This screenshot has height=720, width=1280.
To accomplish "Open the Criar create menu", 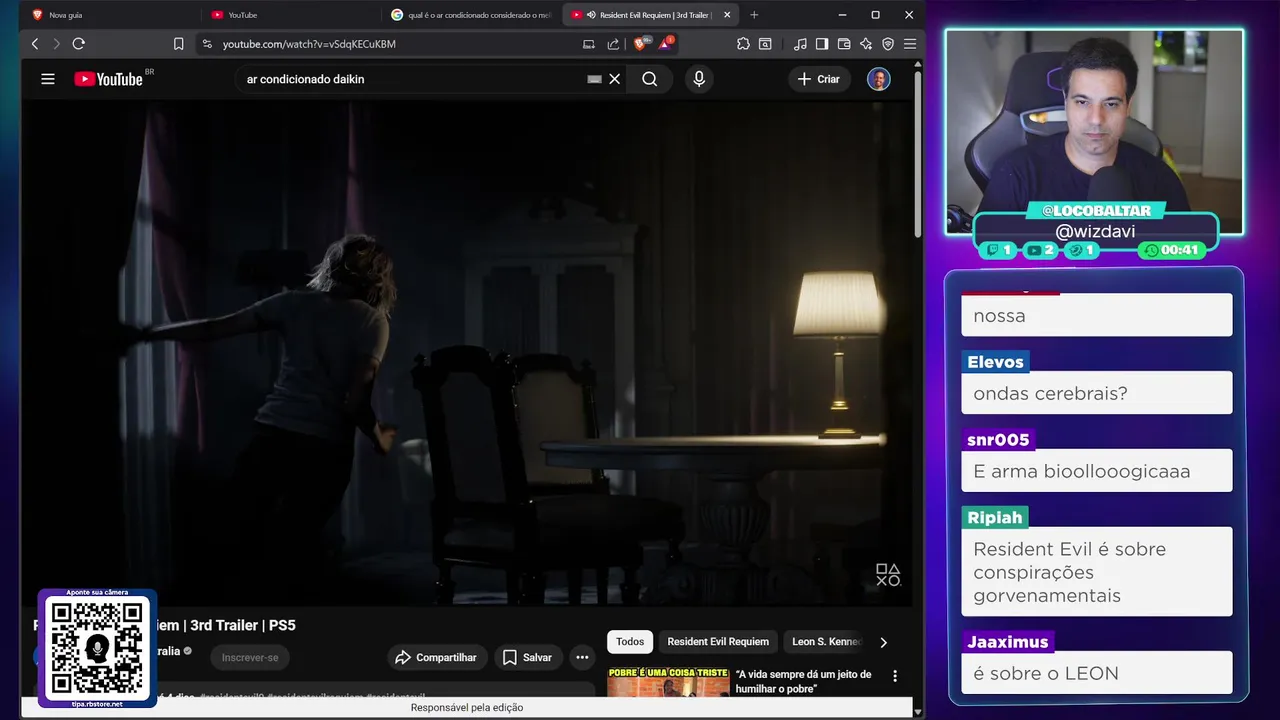I will (x=819, y=79).
